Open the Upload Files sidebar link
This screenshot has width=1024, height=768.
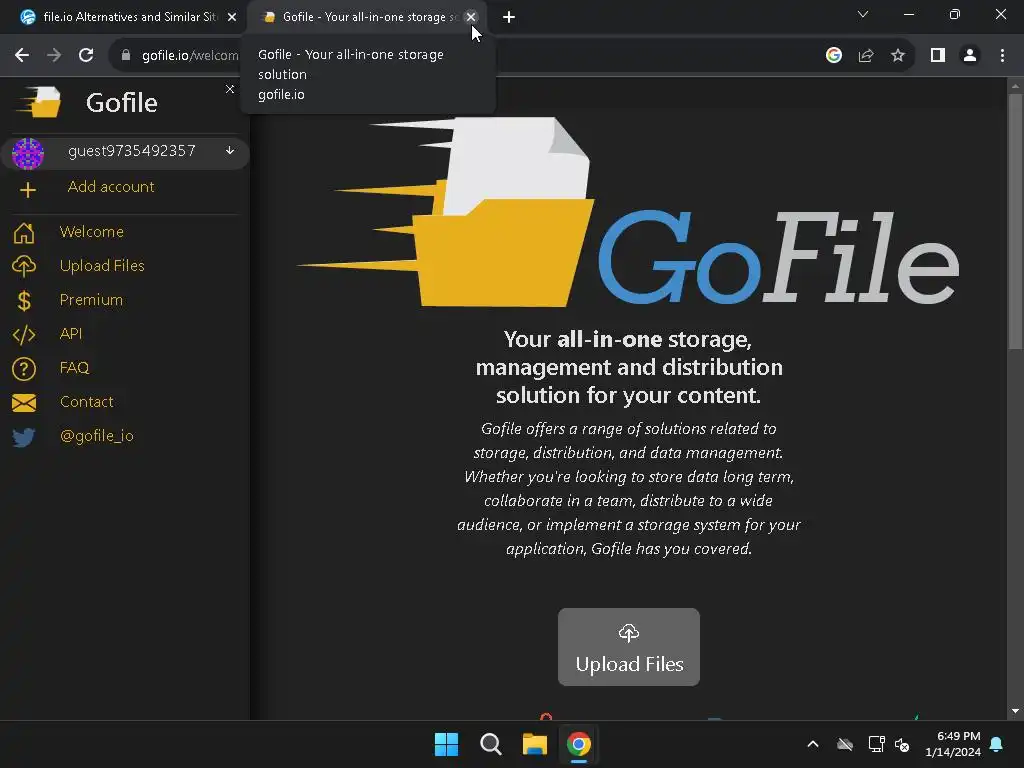point(102,266)
